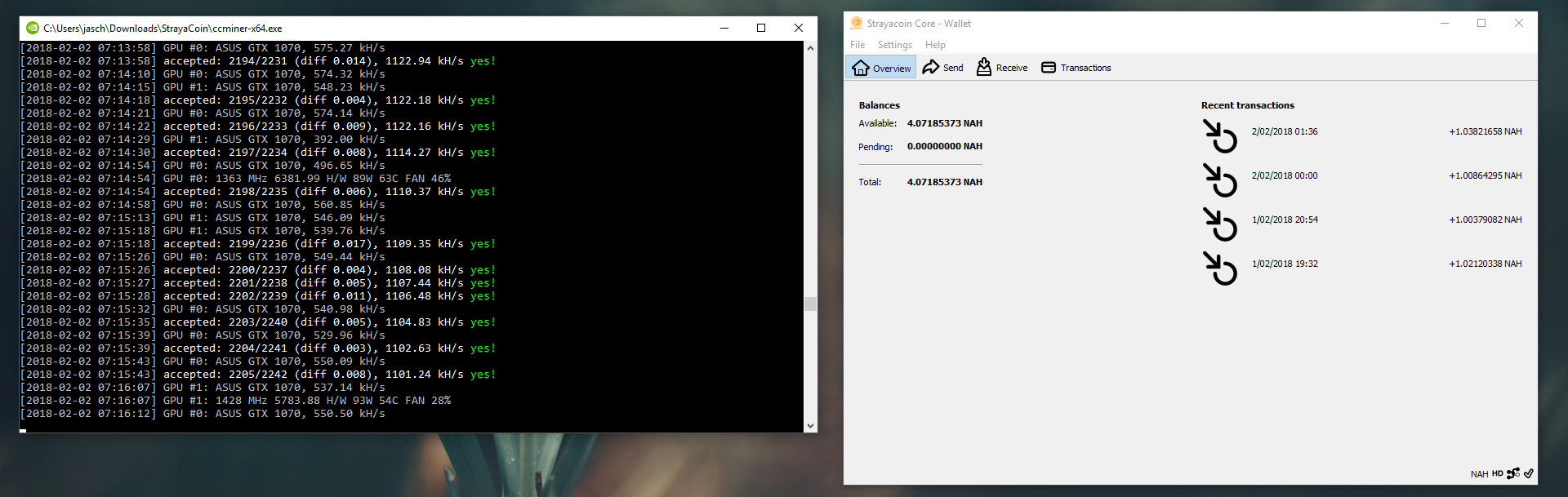This screenshot has width=1568, height=497.
Task: Click console line GPU #1: 1428 MHz 5783.88 H/W
Action: tap(235, 401)
